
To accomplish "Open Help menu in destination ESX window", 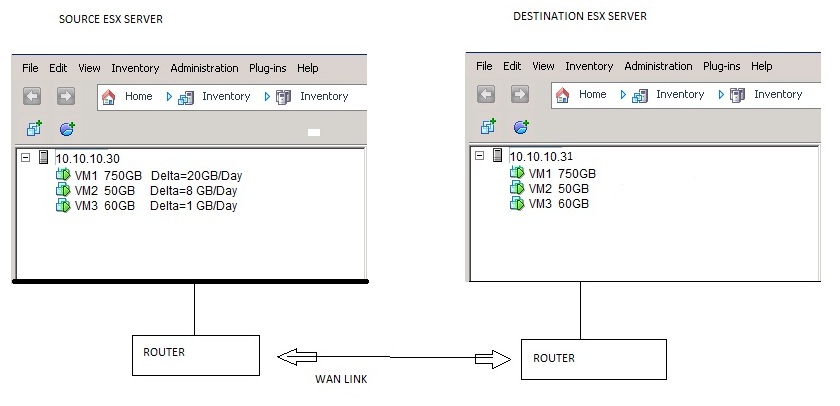I will pos(761,66).
